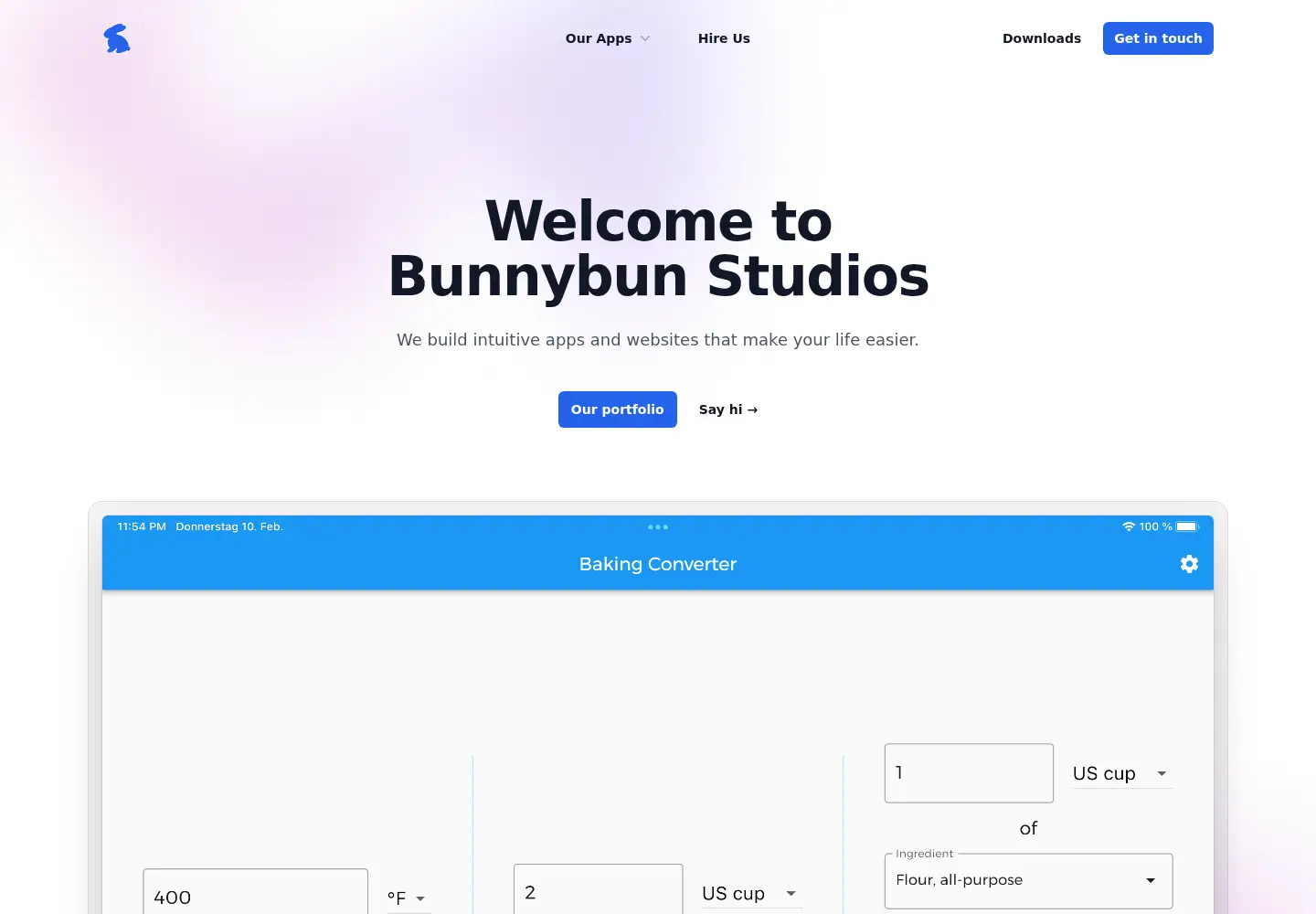1316x914 pixels.
Task: Open the US cup dropdown beside value 1
Action: click(x=1122, y=773)
